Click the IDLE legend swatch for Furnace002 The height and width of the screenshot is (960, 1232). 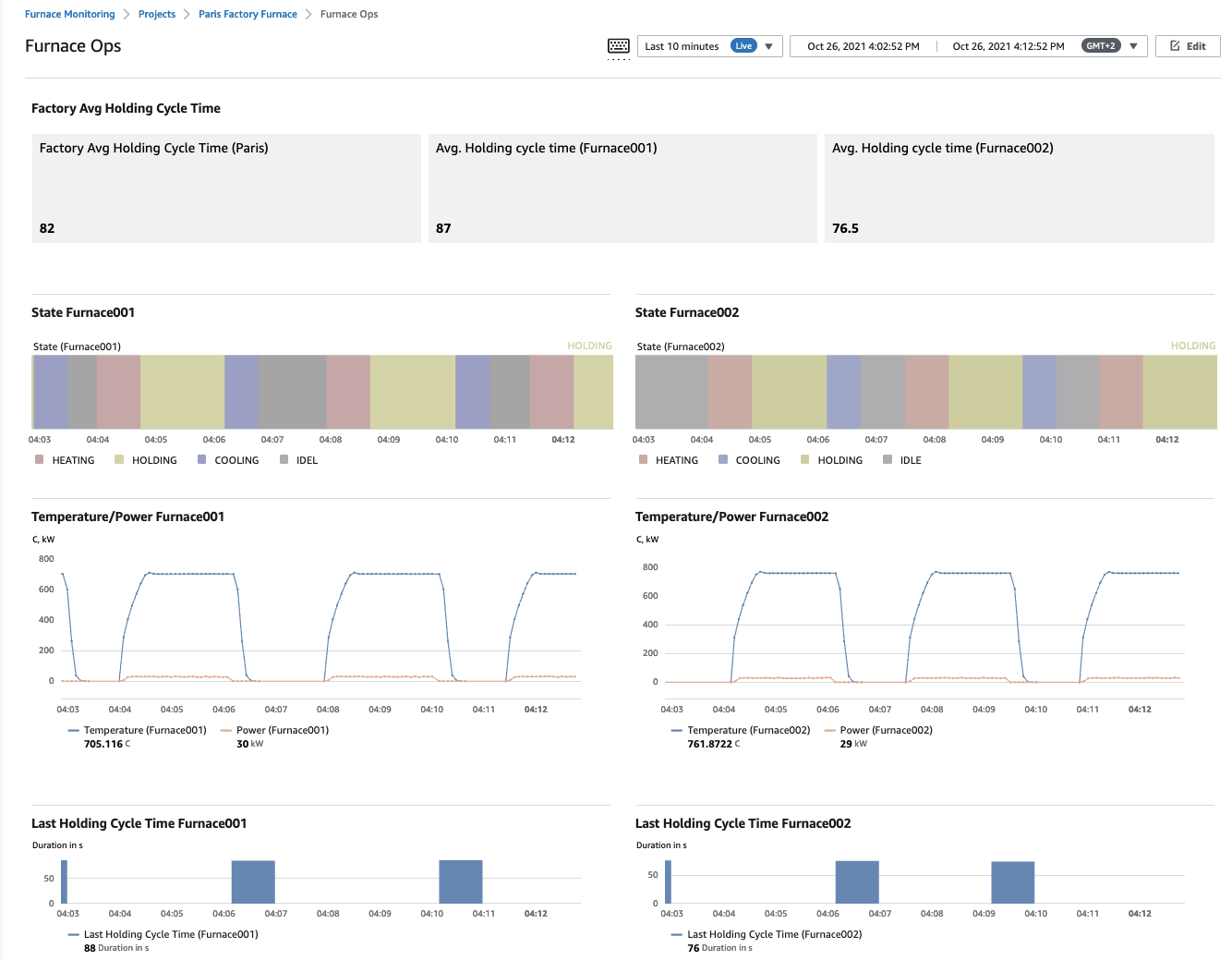pos(888,459)
